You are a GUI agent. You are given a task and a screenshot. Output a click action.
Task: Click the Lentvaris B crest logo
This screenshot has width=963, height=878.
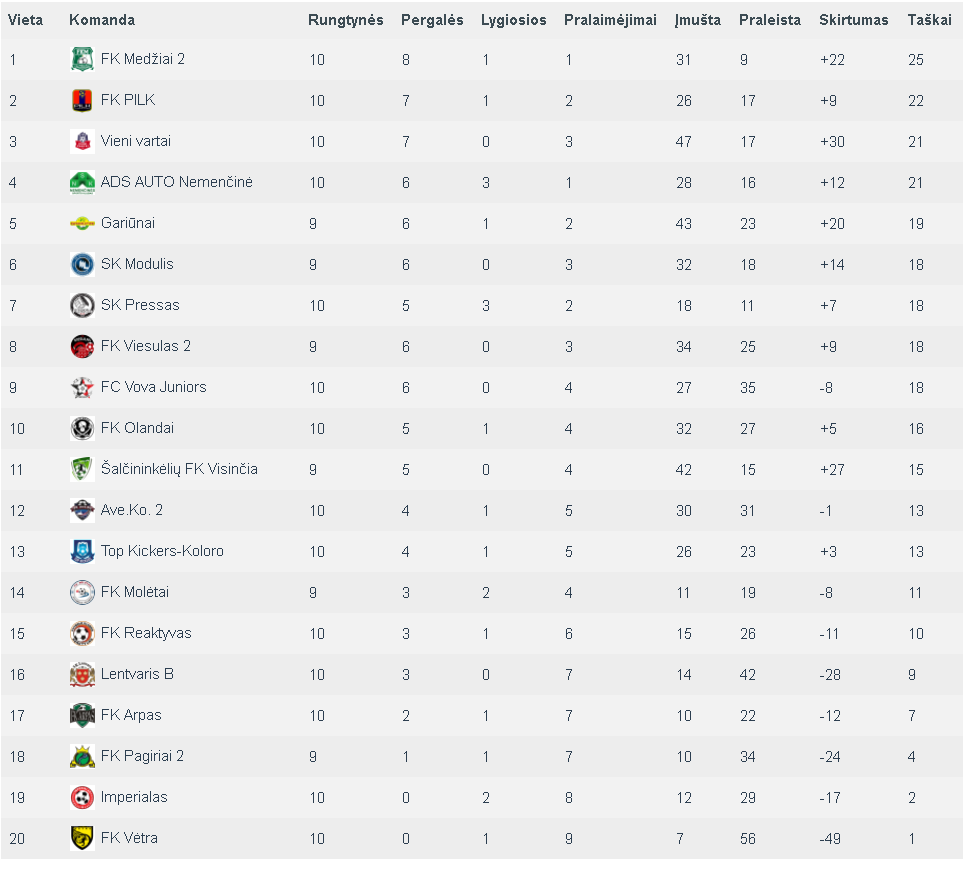[82, 674]
